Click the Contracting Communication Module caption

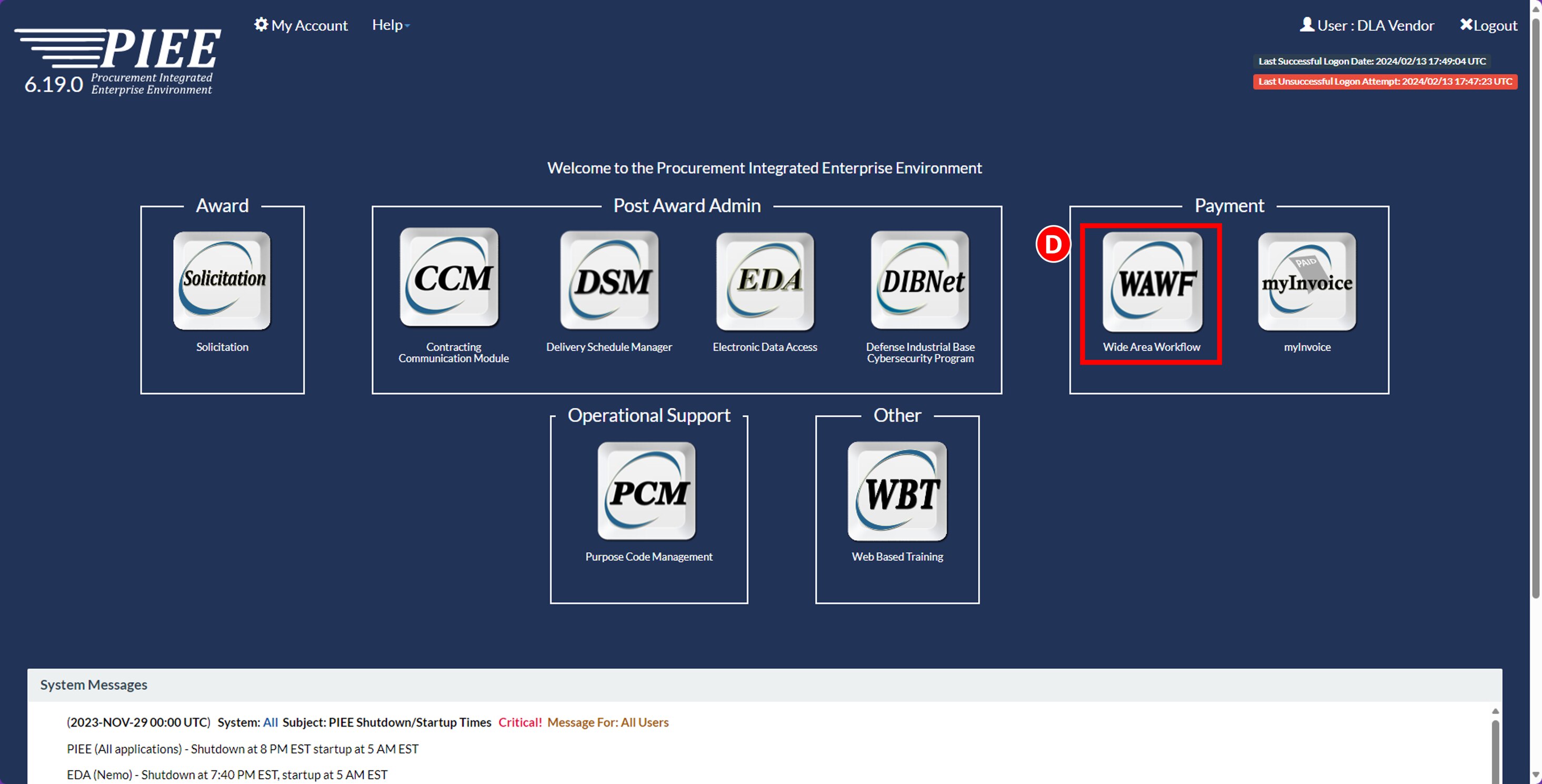(x=454, y=353)
